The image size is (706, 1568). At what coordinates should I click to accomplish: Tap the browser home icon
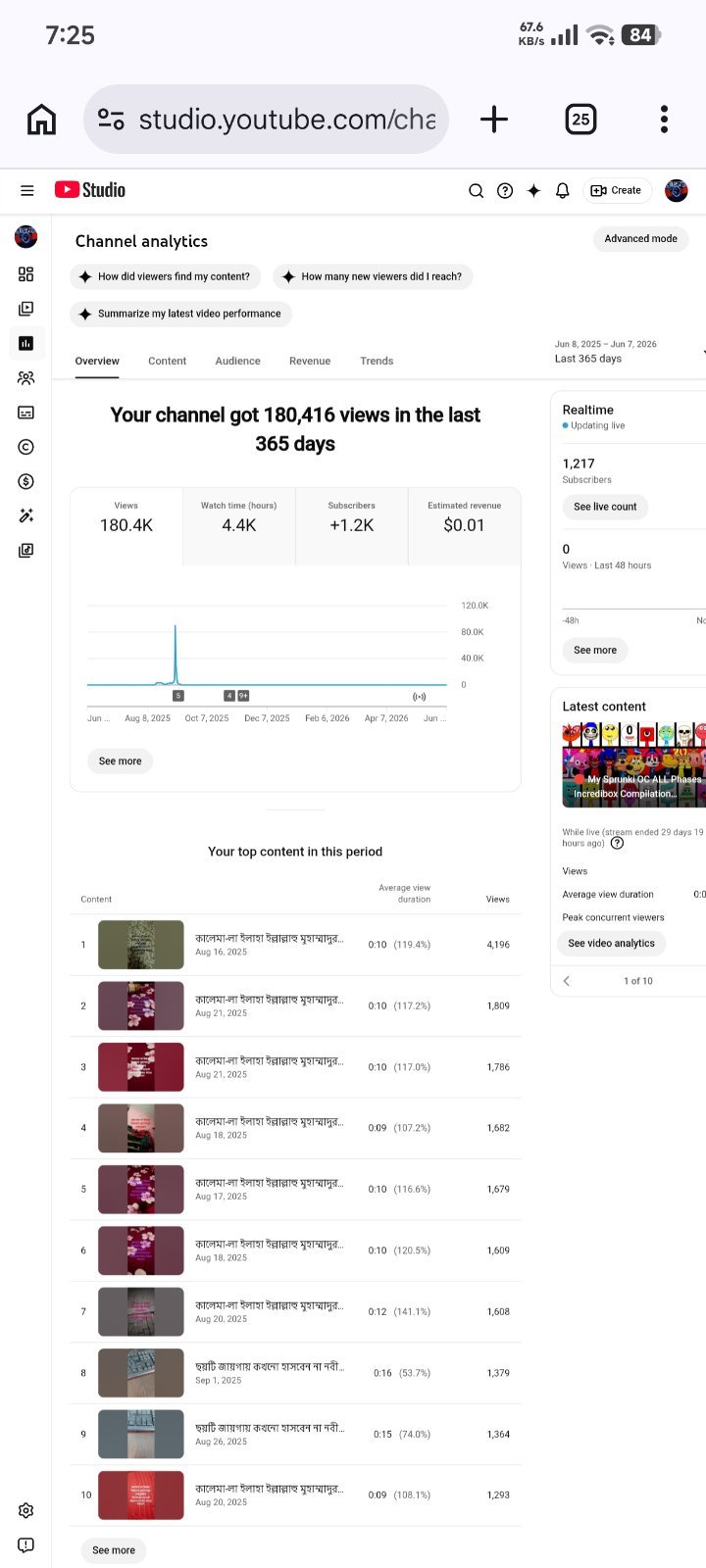pos(41,120)
